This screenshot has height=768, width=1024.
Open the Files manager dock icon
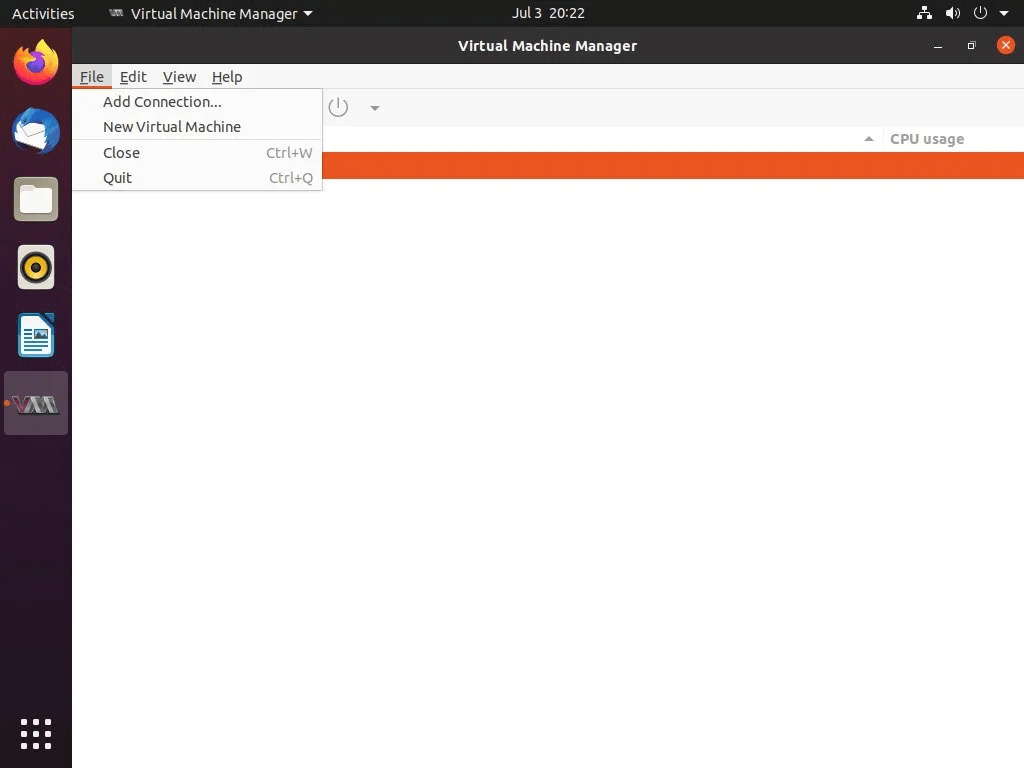[x=36, y=199]
